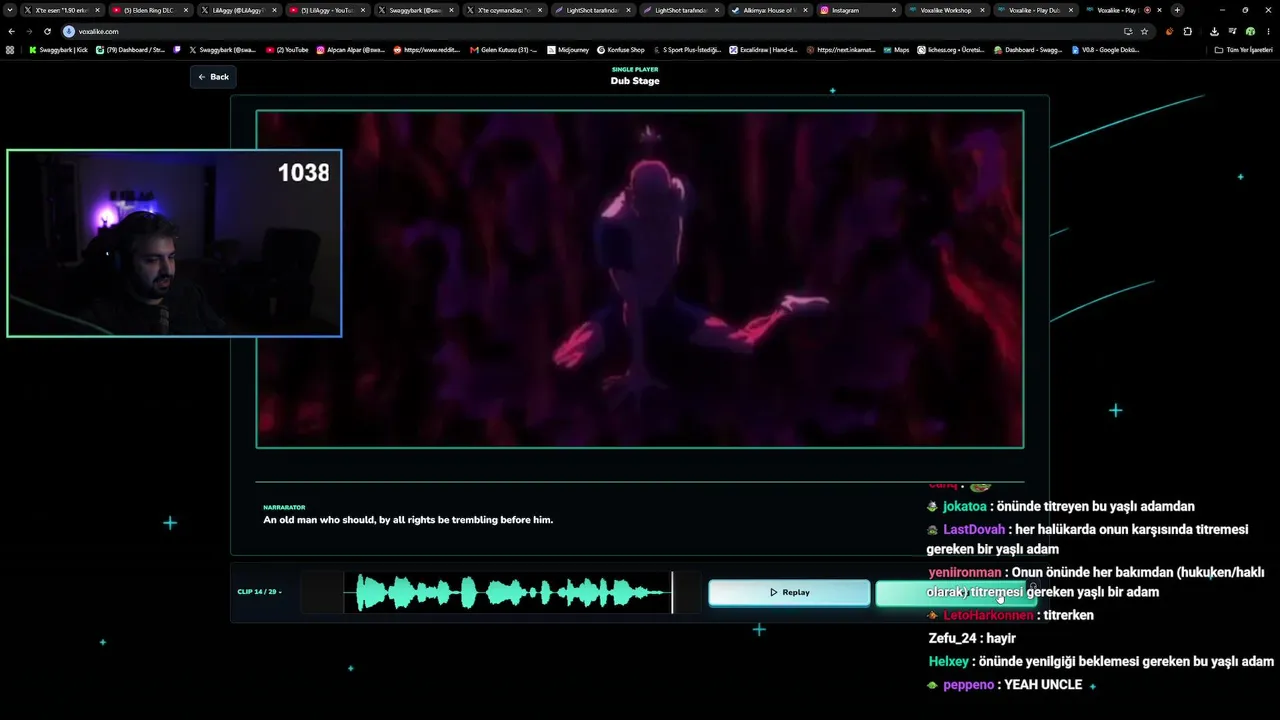Viewport: 1280px width, 720px height.
Task: Reload the voxalike.com page
Action: (x=47, y=31)
